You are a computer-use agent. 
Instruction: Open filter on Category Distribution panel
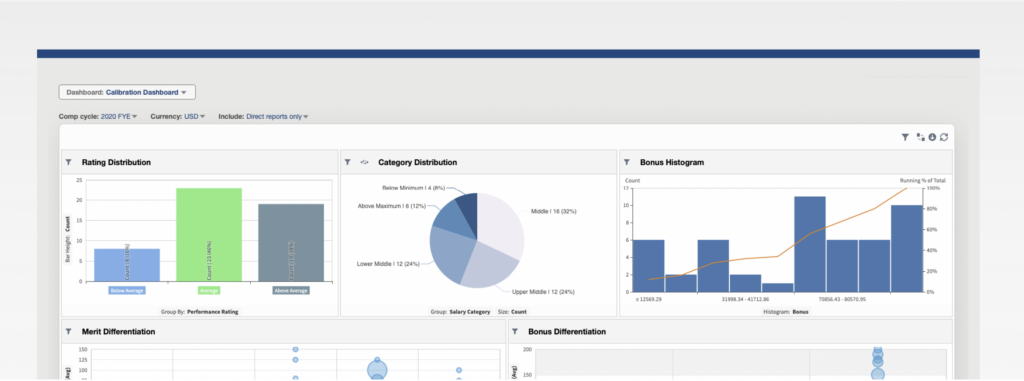pos(348,162)
